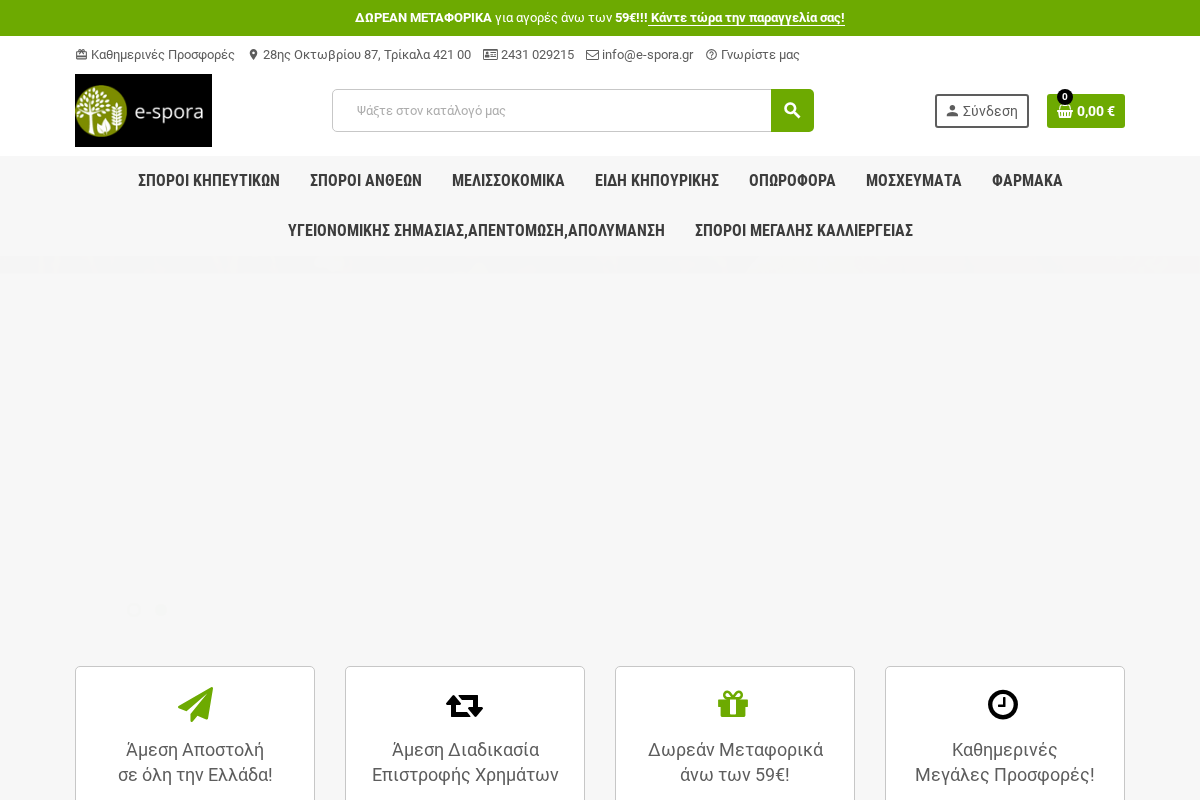Click the location pin address icon
This screenshot has height=800, width=1200.
tap(253, 55)
